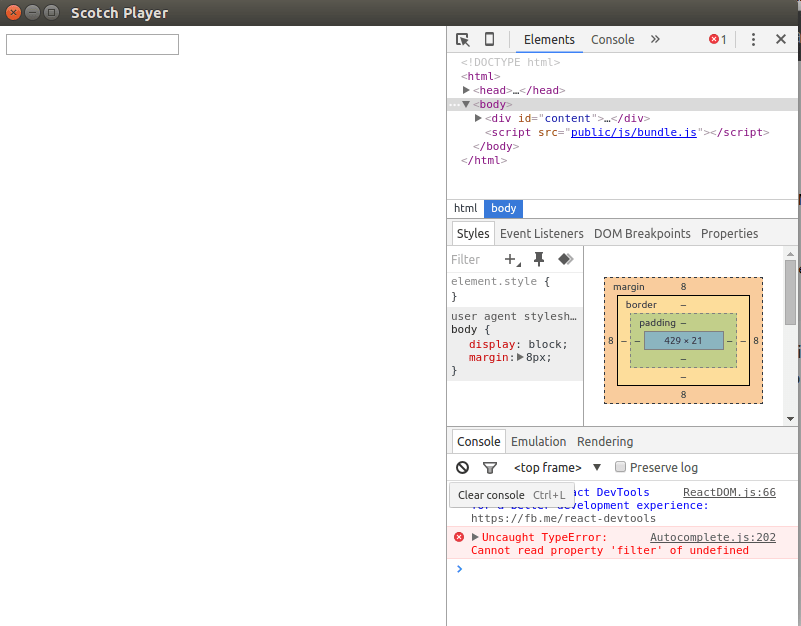Show more DevTools tabs chevron
This screenshot has width=801, height=626.
coord(655,39)
